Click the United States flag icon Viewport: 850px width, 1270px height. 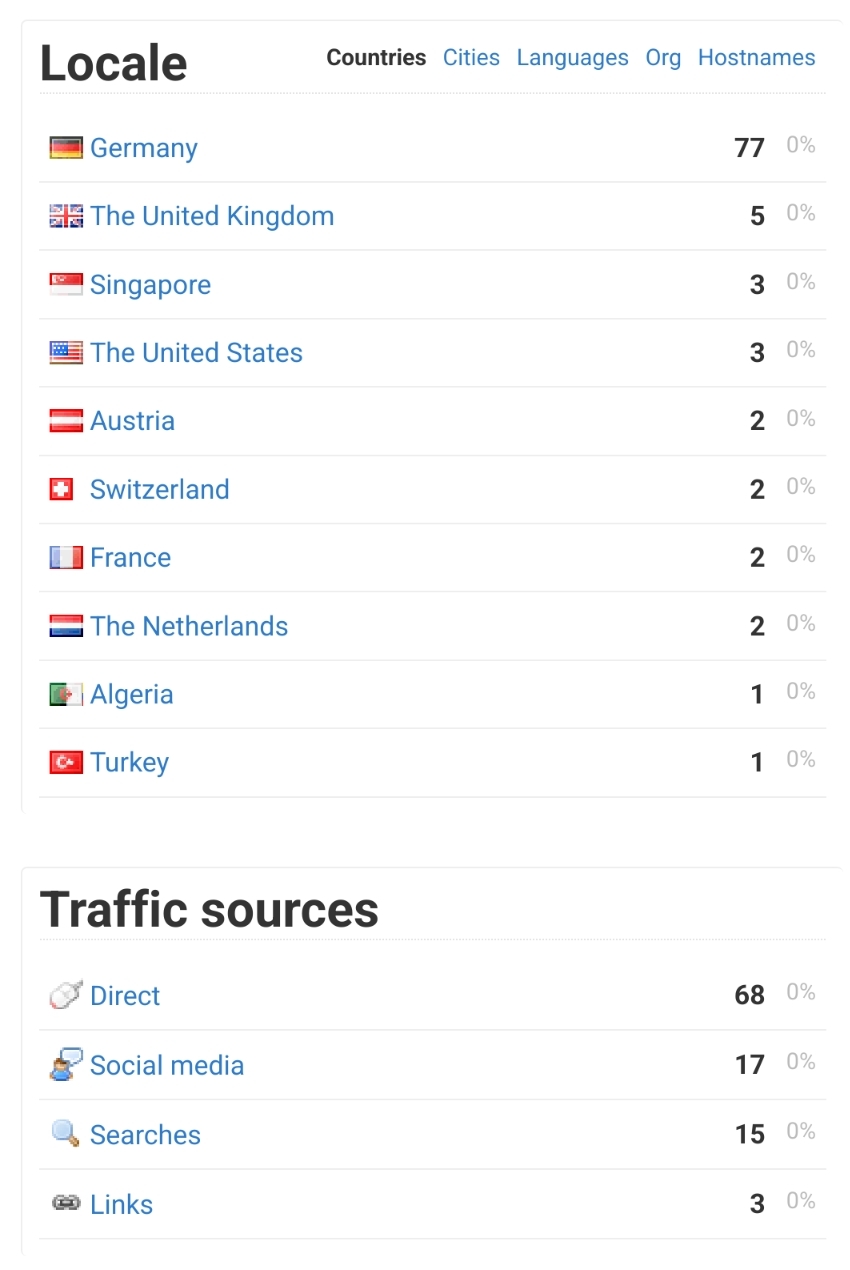tap(66, 353)
